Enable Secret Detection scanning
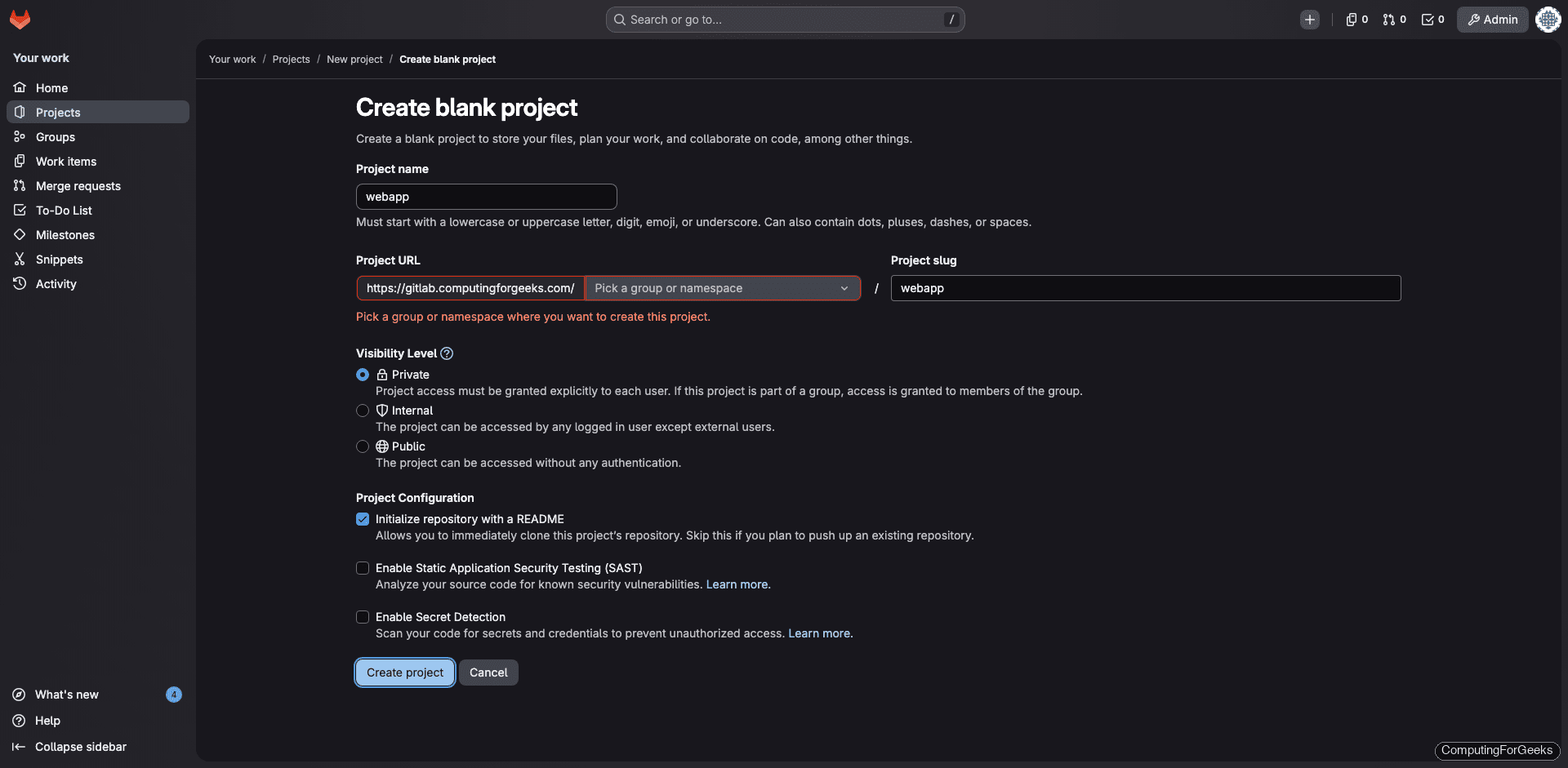 click(x=363, y=617)
